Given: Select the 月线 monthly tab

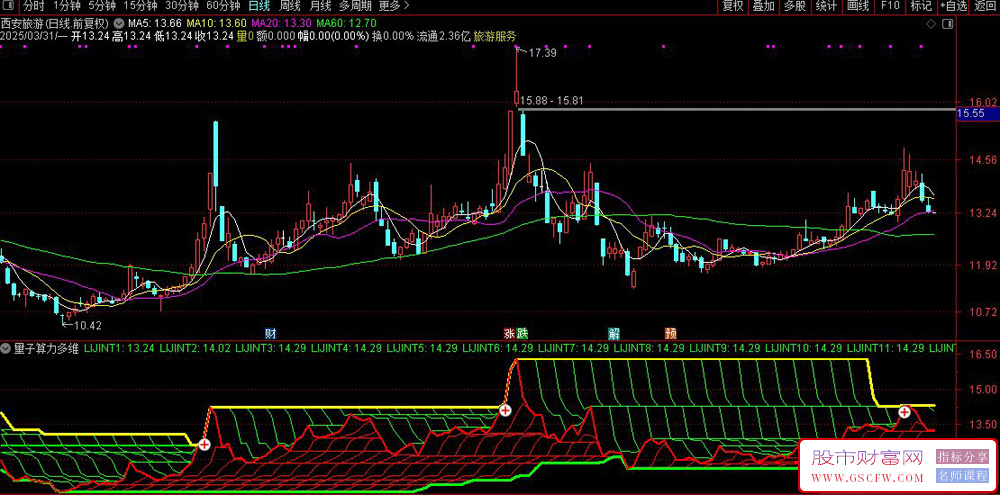Looking at the screenshot, I should point(320,6).
